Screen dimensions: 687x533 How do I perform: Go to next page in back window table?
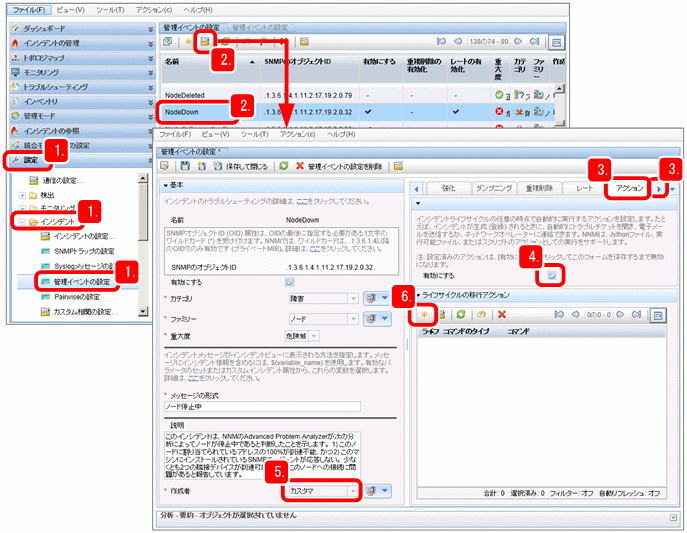[518, 42]
